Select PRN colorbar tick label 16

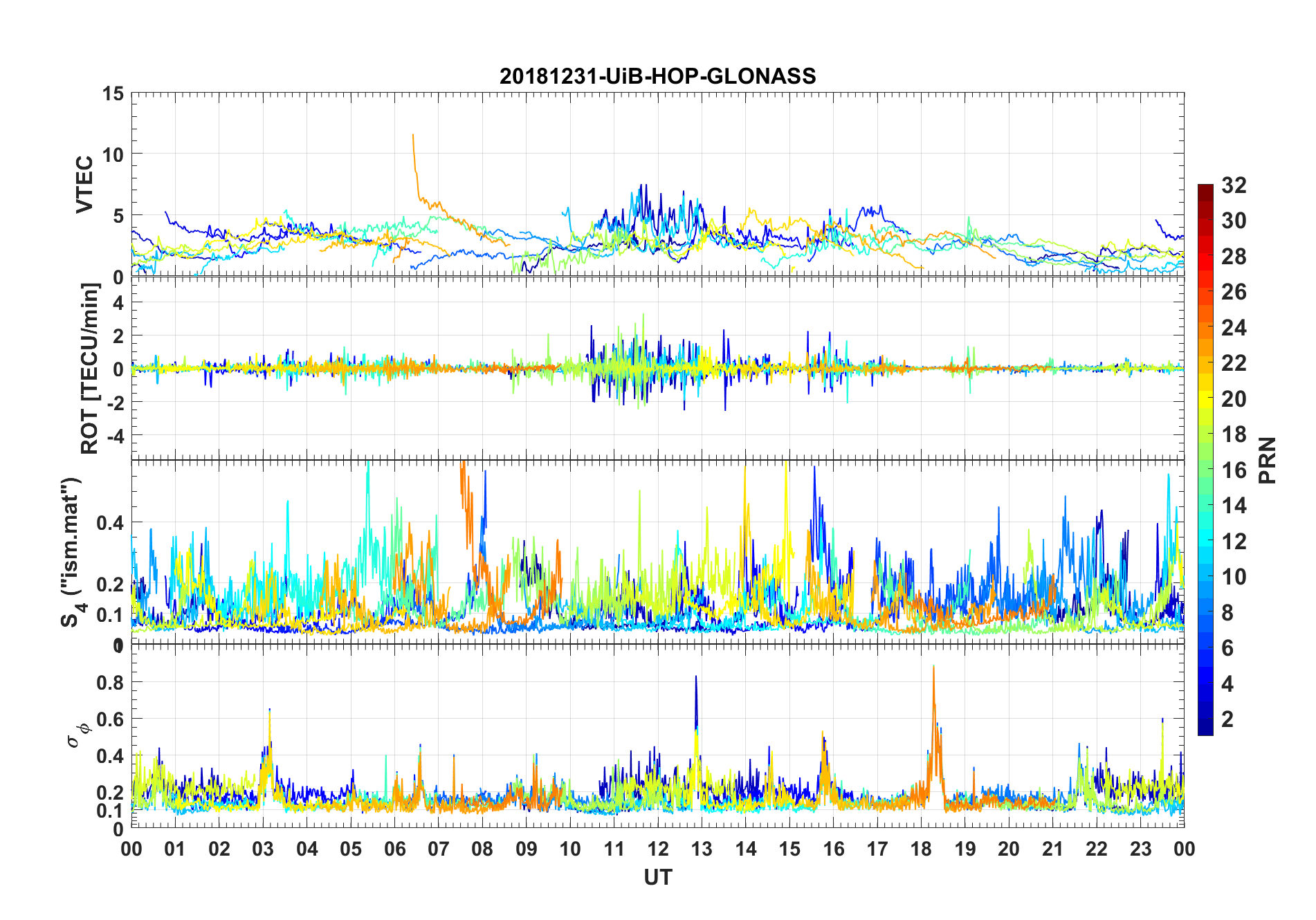[1234, 470]
